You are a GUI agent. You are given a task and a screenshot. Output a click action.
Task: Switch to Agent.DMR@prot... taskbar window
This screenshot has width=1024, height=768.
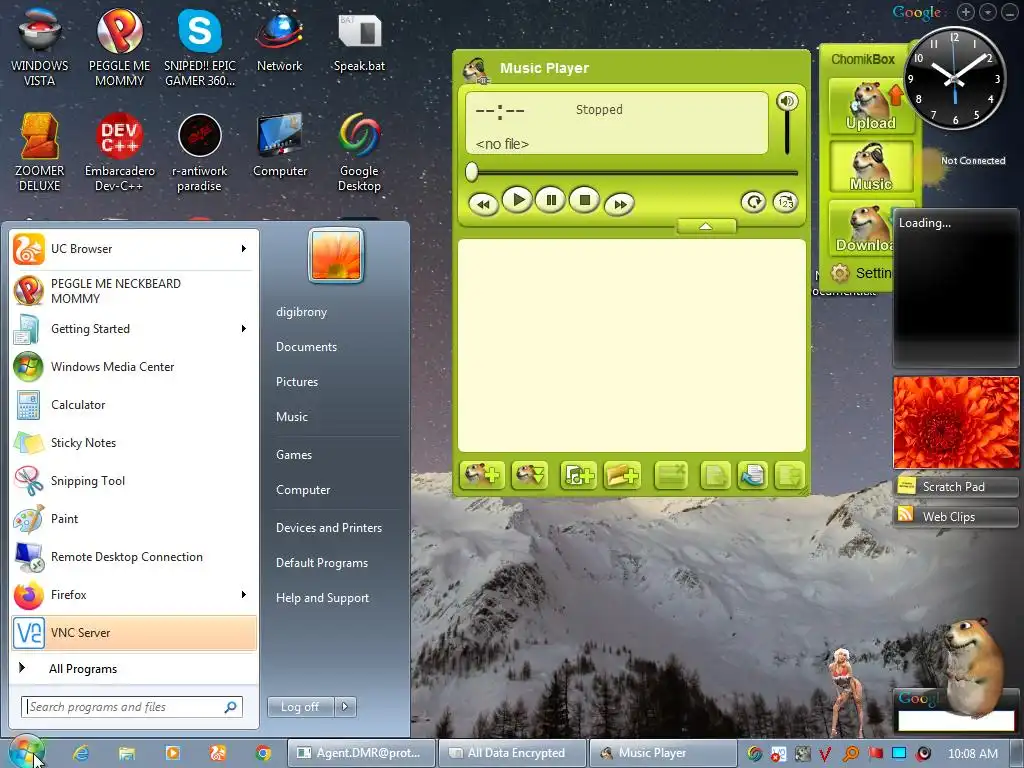click(x=362, y=753)
